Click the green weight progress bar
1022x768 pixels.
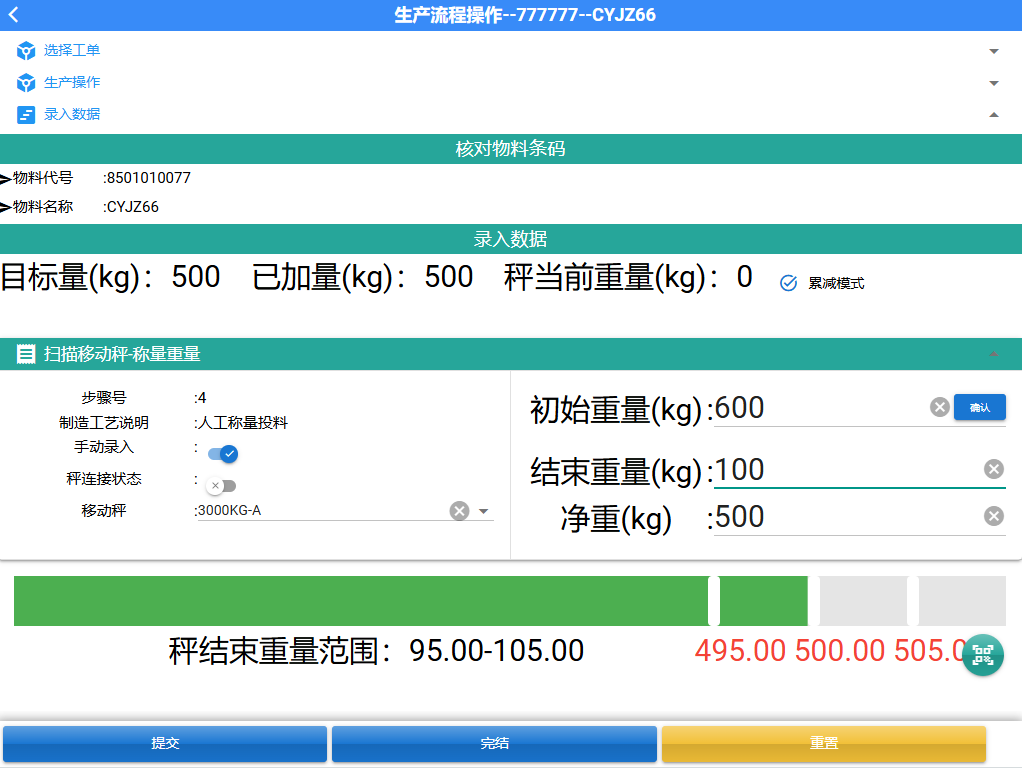[x=510, y=600]
